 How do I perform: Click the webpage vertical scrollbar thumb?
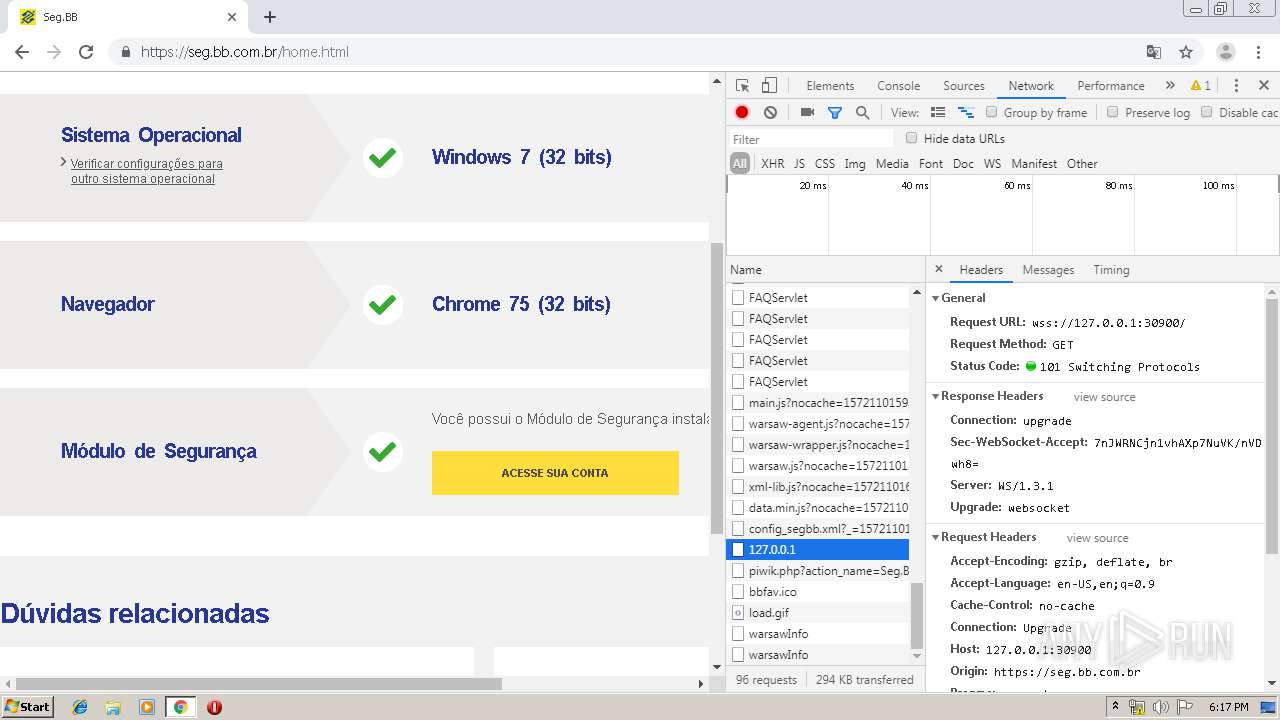click(716, 389)
